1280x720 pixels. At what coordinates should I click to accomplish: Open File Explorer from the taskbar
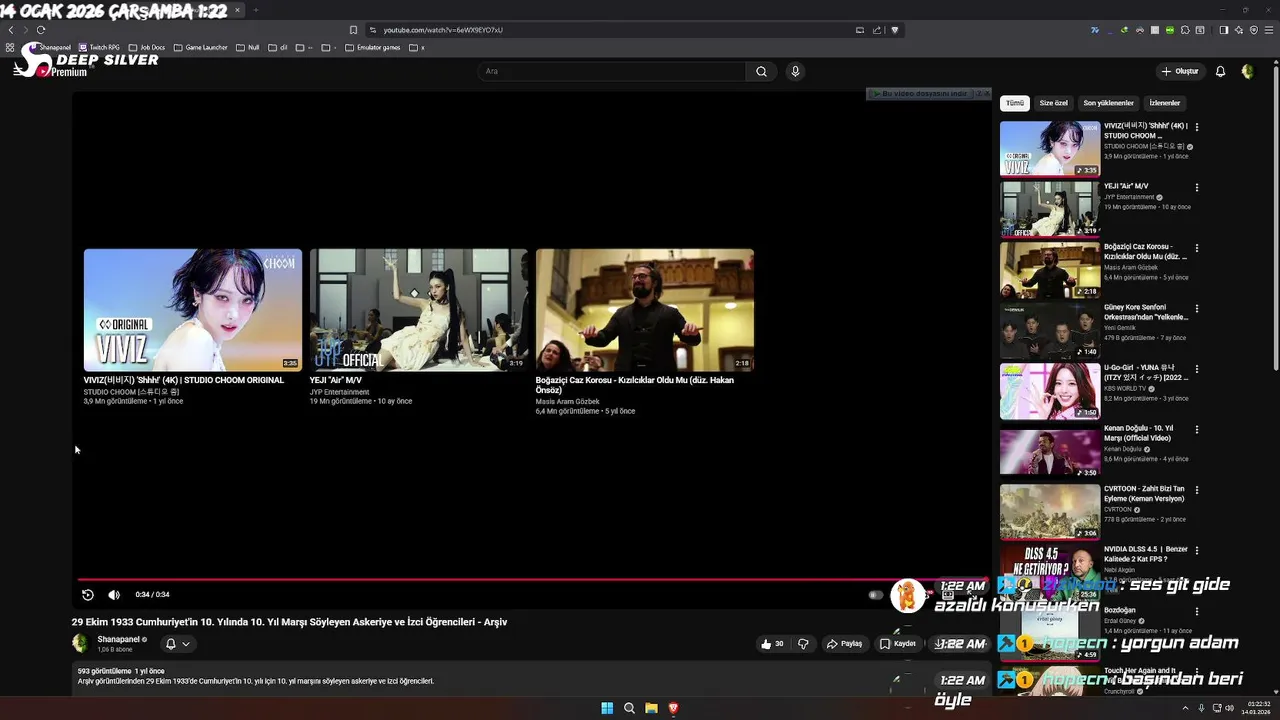pyautogui.click(x=651, y=708)
